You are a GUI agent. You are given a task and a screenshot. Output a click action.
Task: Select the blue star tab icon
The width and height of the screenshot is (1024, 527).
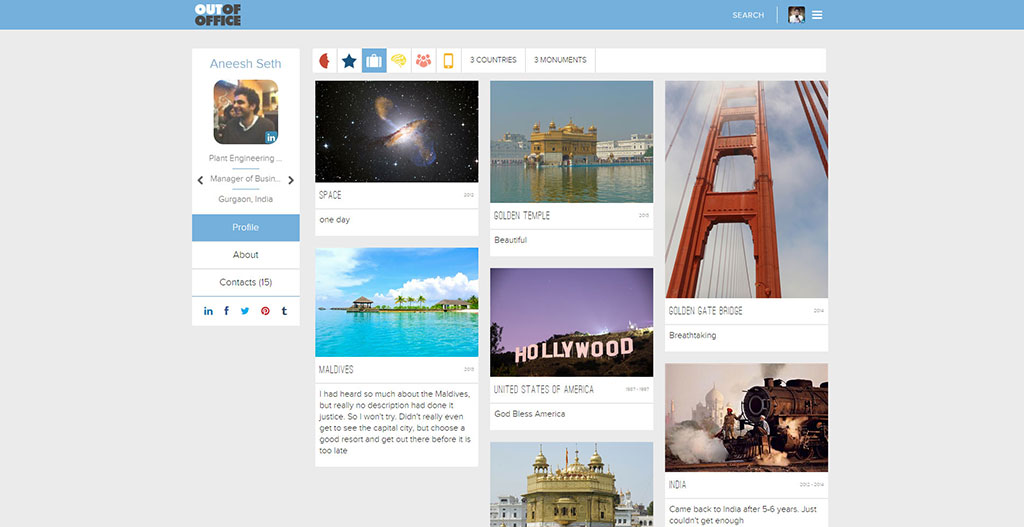pyautogui.click(x=349, y=61)
